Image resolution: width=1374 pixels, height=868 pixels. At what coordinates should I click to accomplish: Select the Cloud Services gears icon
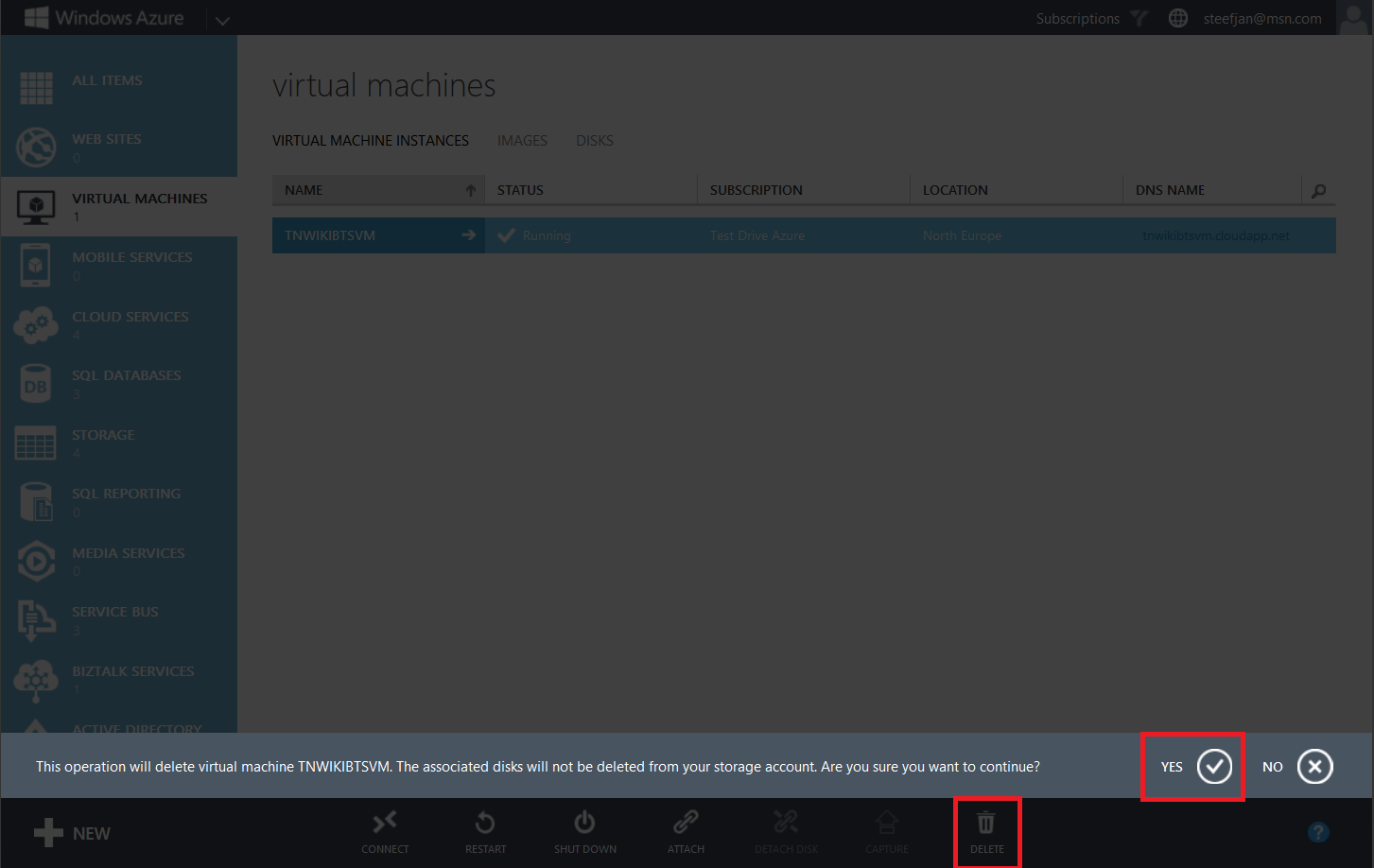click(x=36, y=325)
